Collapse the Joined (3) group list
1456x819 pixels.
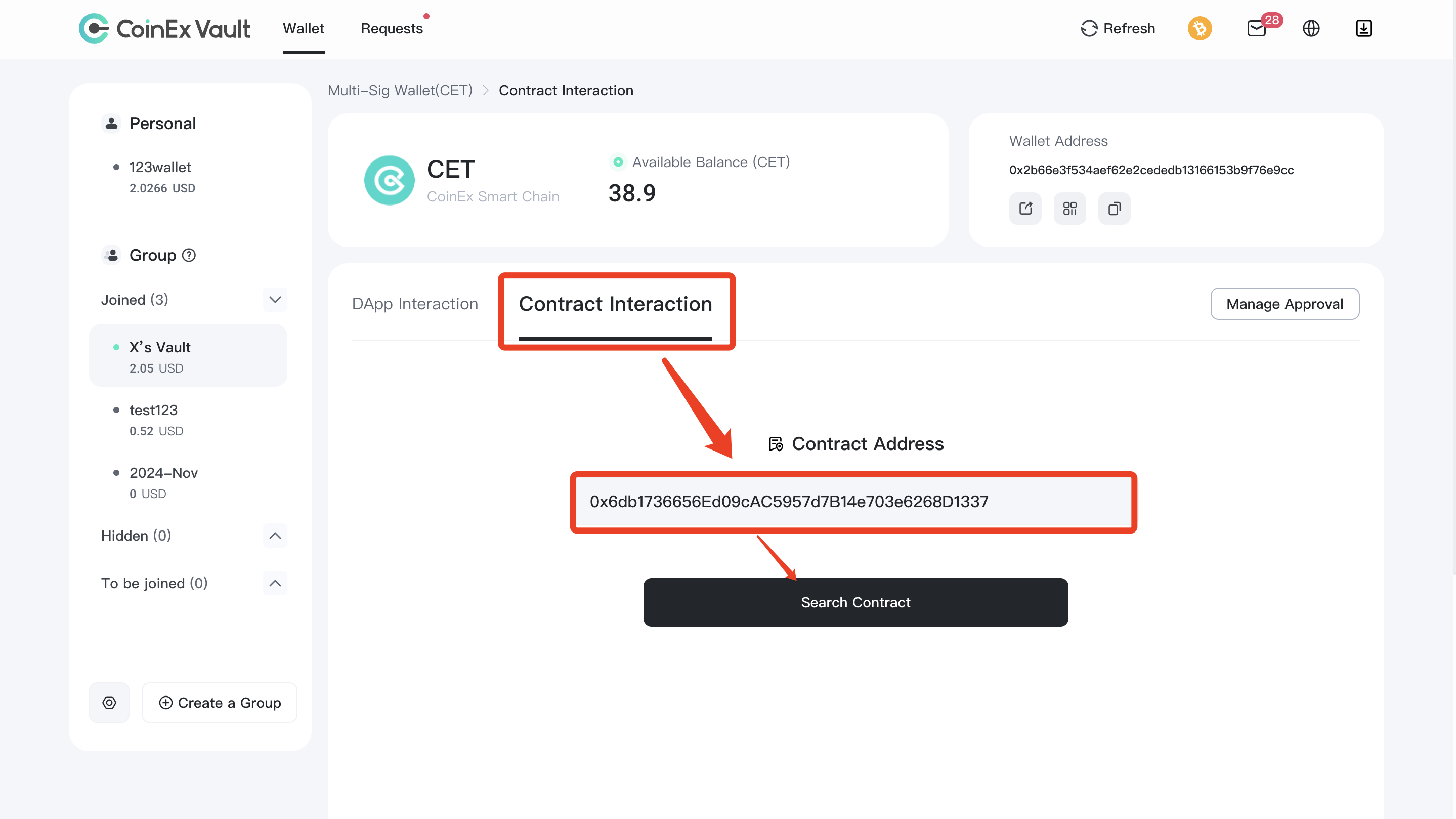tap(275, 300)
